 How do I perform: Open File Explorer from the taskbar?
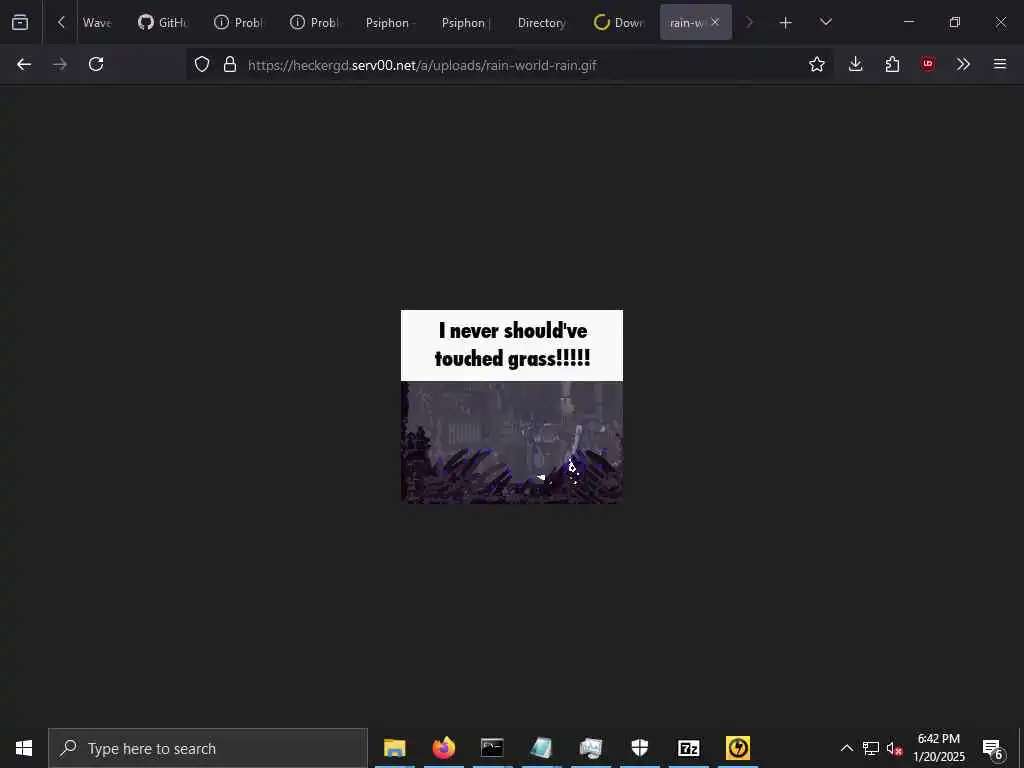pyautogui.click(x=394, y=748)
